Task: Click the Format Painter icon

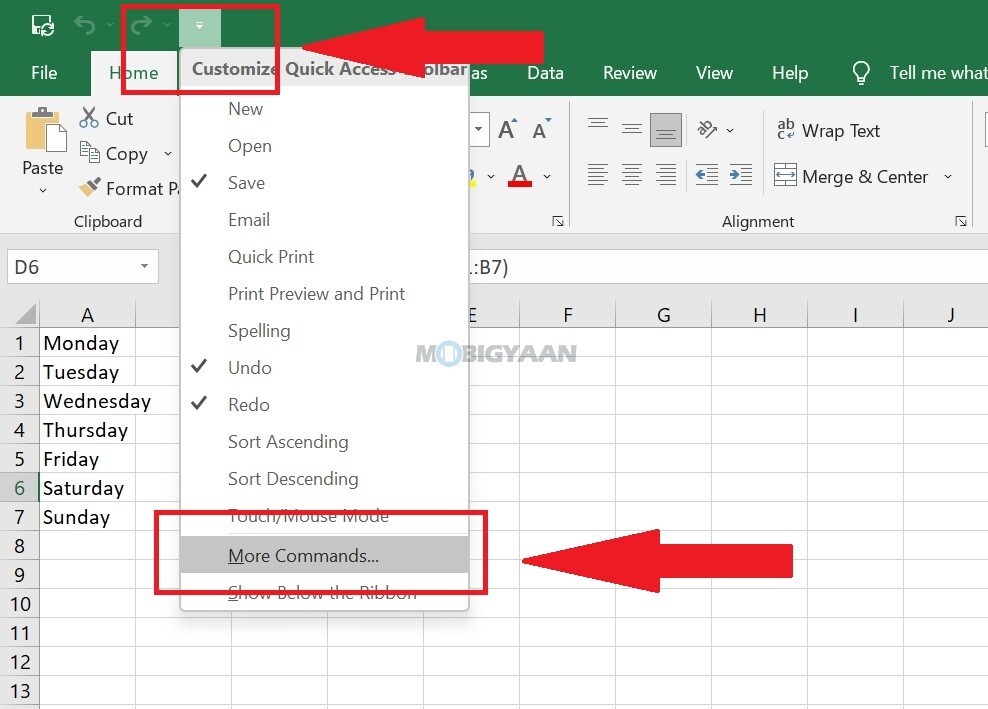Action: point(89,188)
